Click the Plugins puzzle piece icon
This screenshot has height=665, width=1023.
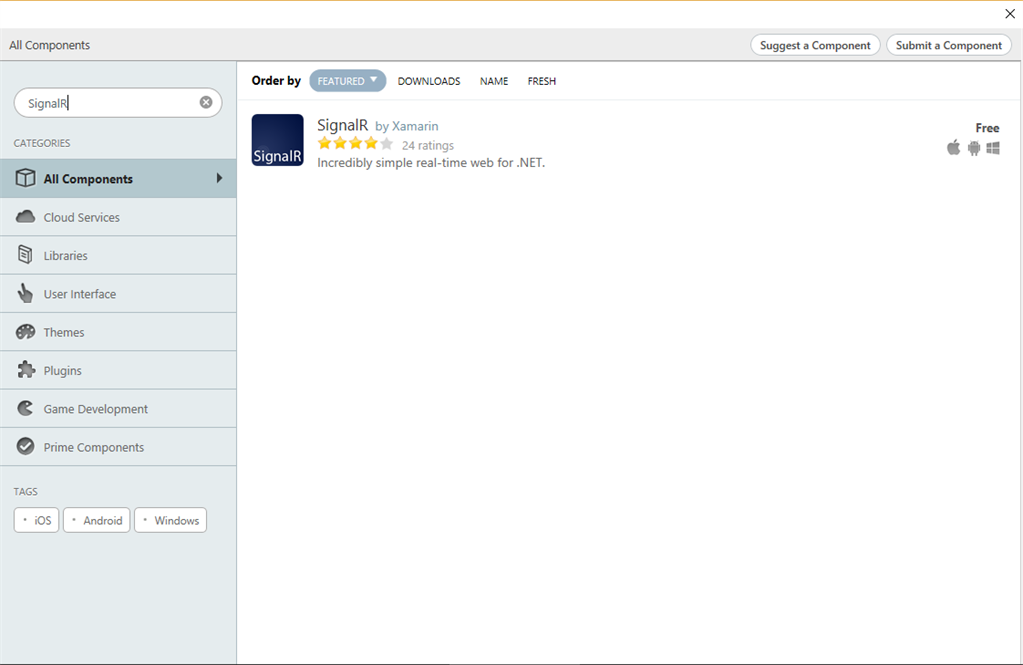point(25,369)
